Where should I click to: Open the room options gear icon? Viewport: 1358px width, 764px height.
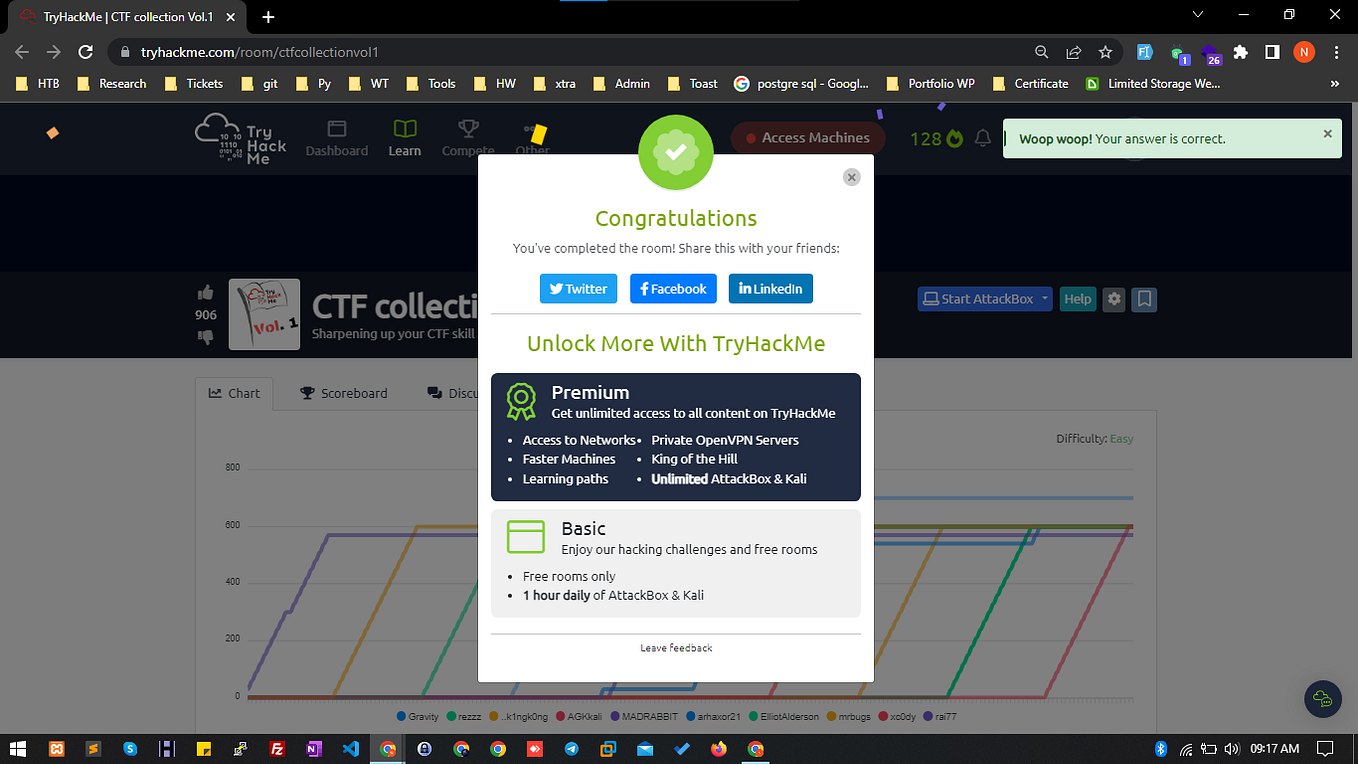click(1113, 298)
